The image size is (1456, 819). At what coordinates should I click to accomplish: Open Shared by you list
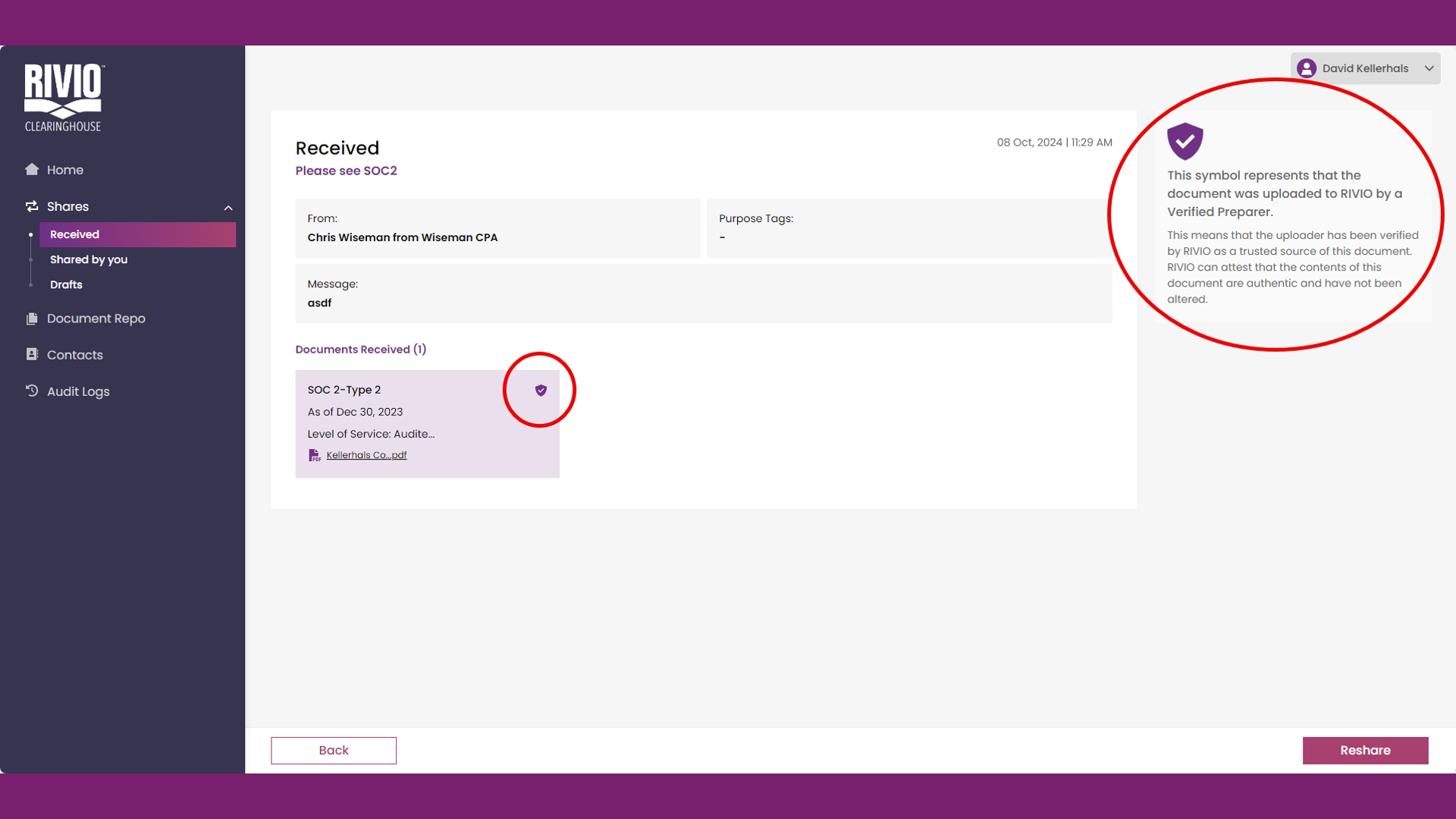89,259
